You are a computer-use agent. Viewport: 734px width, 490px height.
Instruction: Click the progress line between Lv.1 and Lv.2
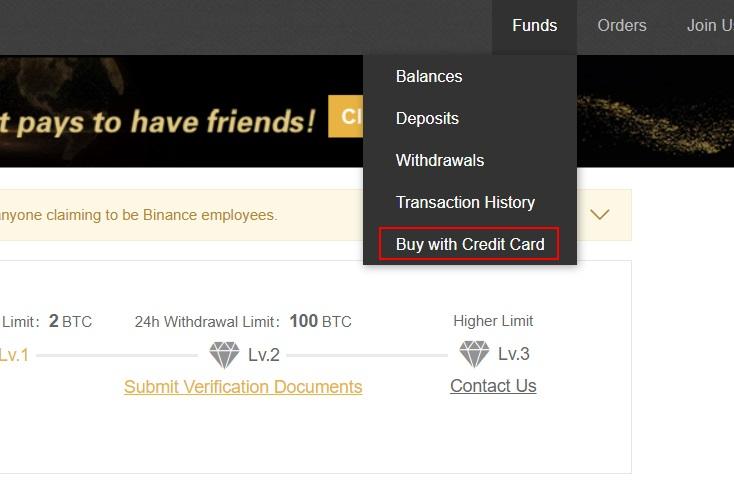117,356
